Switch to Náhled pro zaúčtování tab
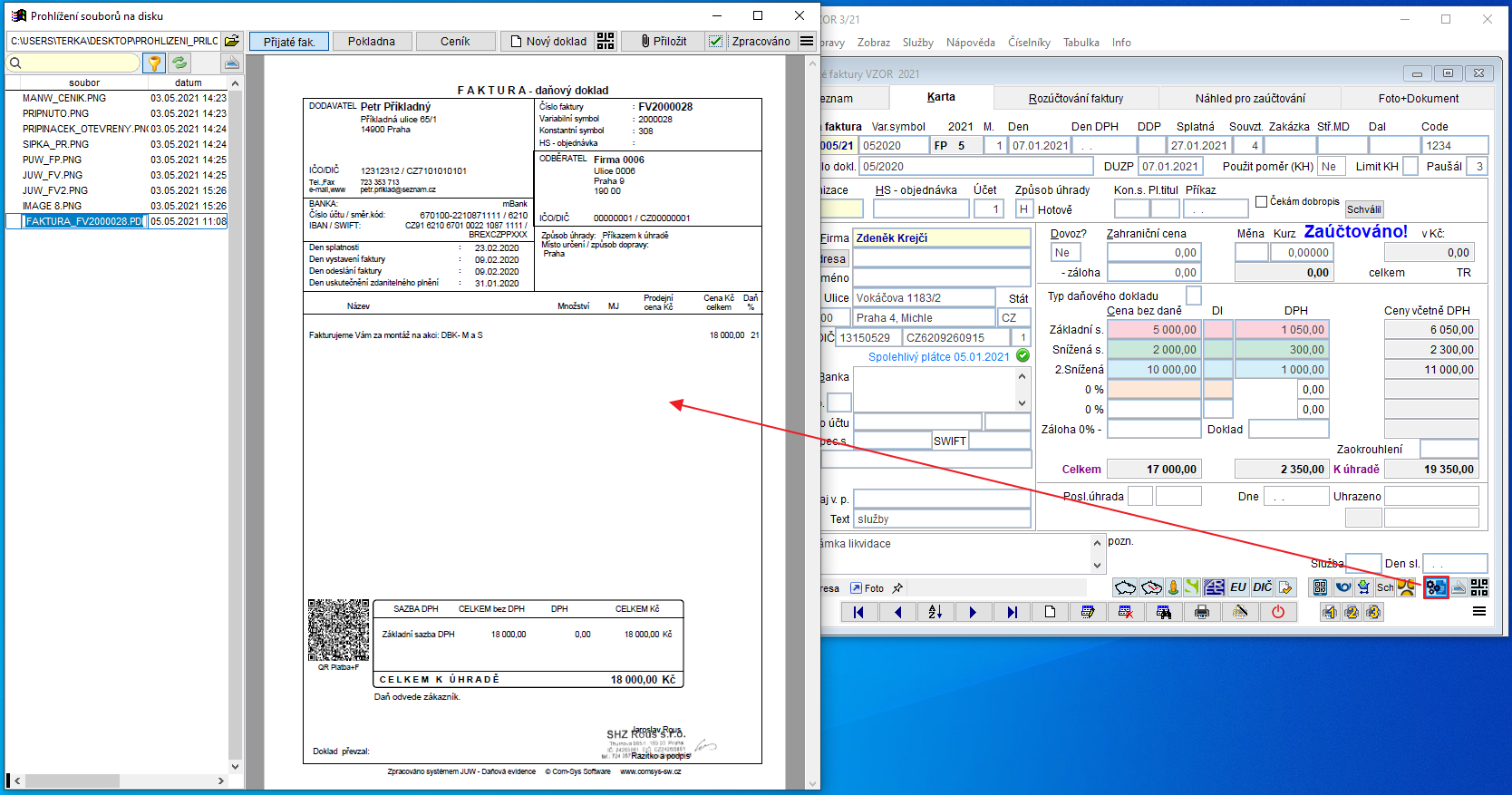 pos(1250,98)
